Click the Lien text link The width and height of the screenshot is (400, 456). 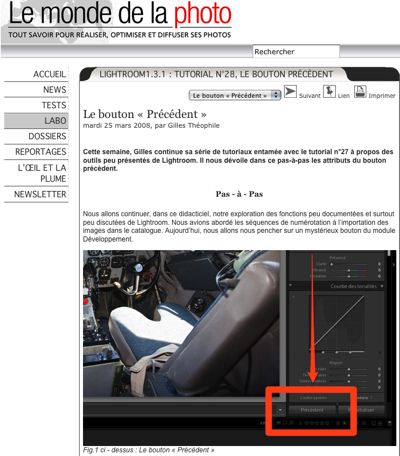click(344, 96)
